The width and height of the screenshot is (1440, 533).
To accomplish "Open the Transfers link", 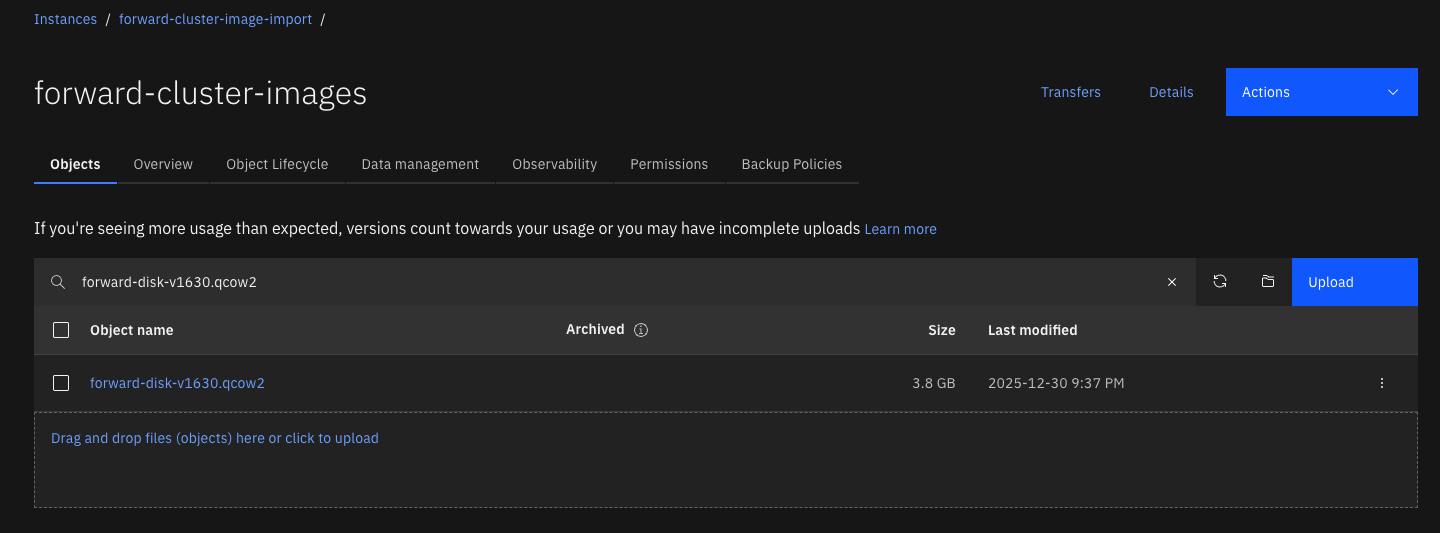I will point(1070,92).
